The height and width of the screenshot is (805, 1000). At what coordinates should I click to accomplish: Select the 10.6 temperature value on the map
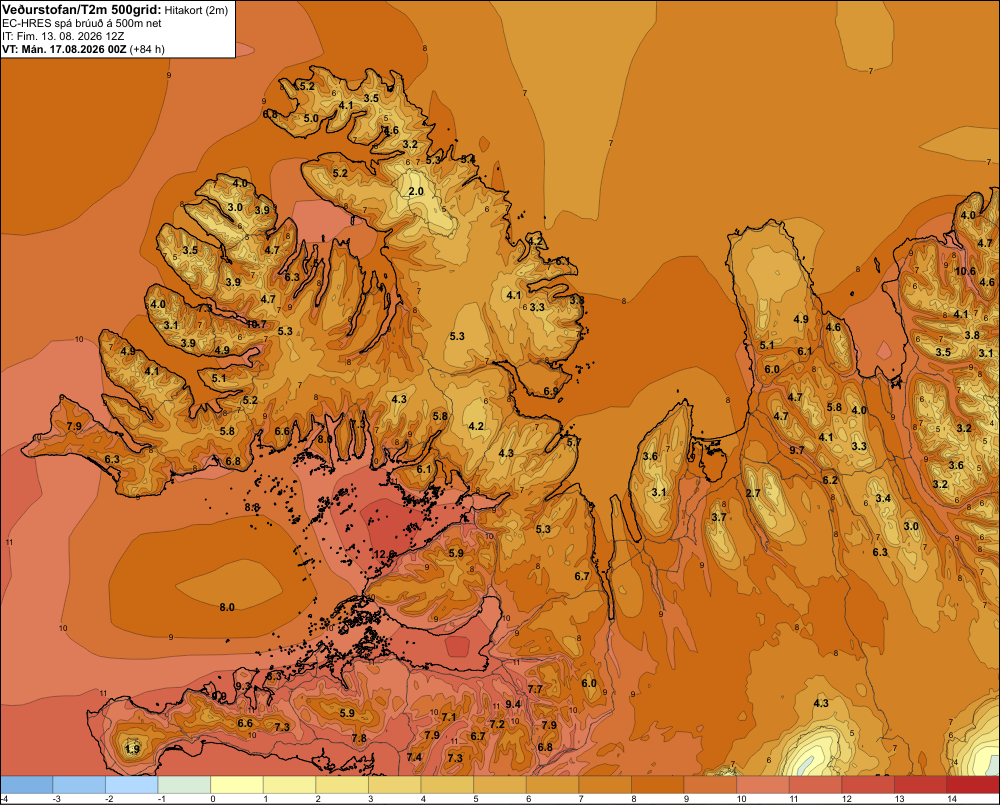pyautogui.click(x=965, y=271)
